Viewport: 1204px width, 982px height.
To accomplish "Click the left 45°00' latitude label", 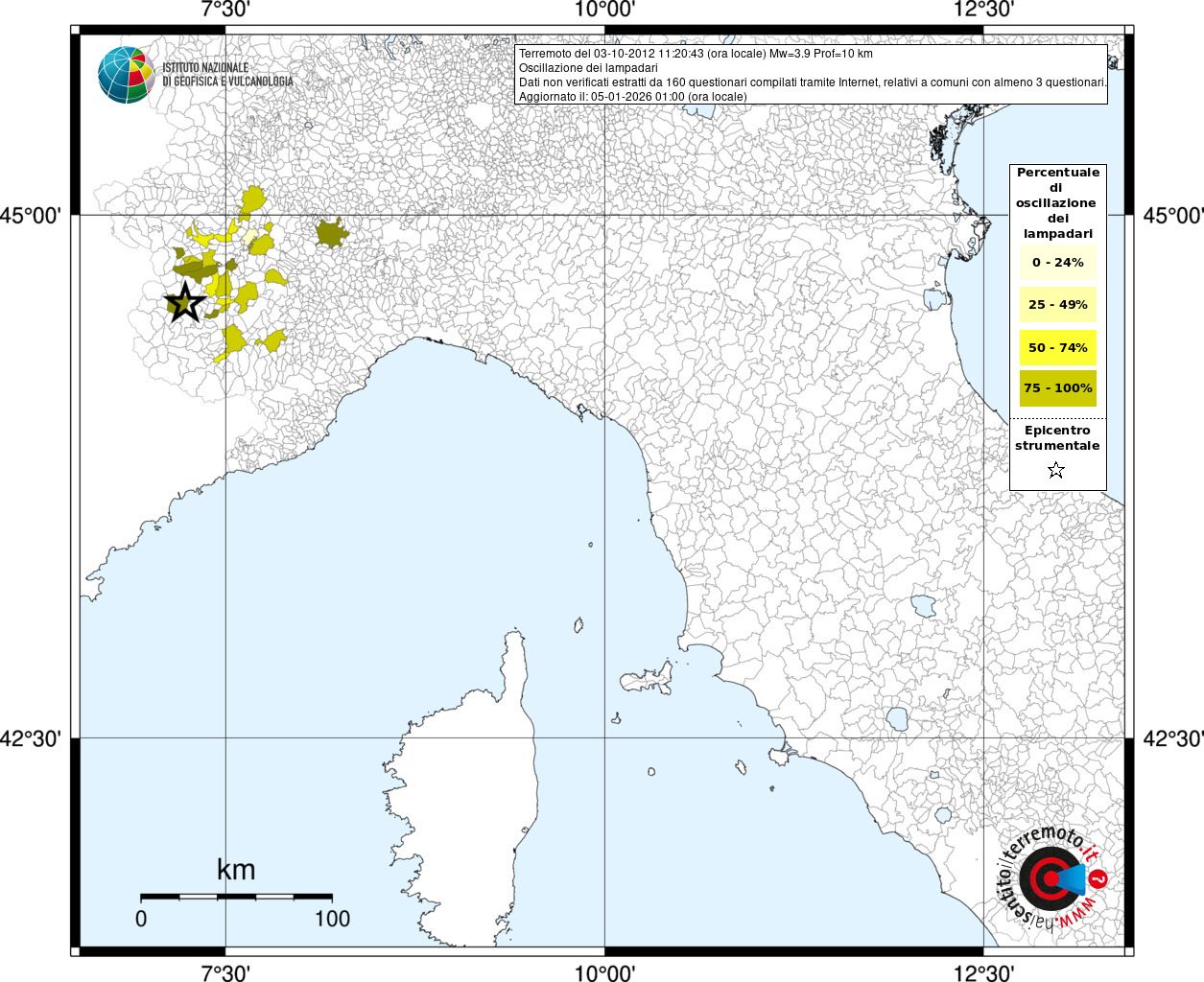I will [32, 215].
